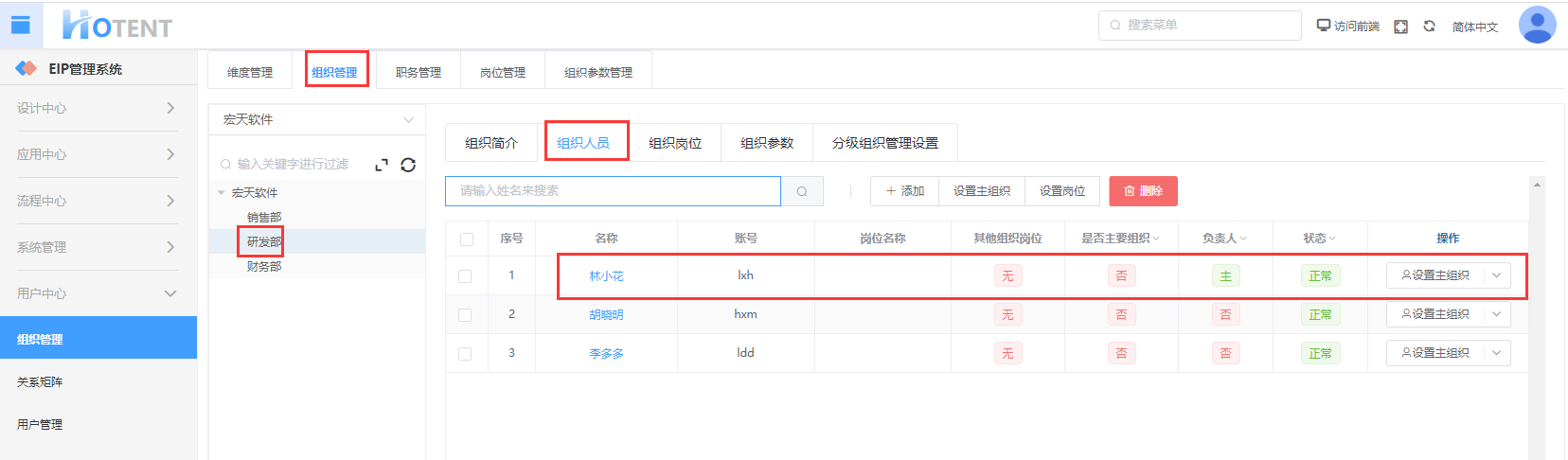The height and width of the screenshot is (460, 1568).
Task: Expand 系统管理 in the sidebar
Action: click(98, 247)
